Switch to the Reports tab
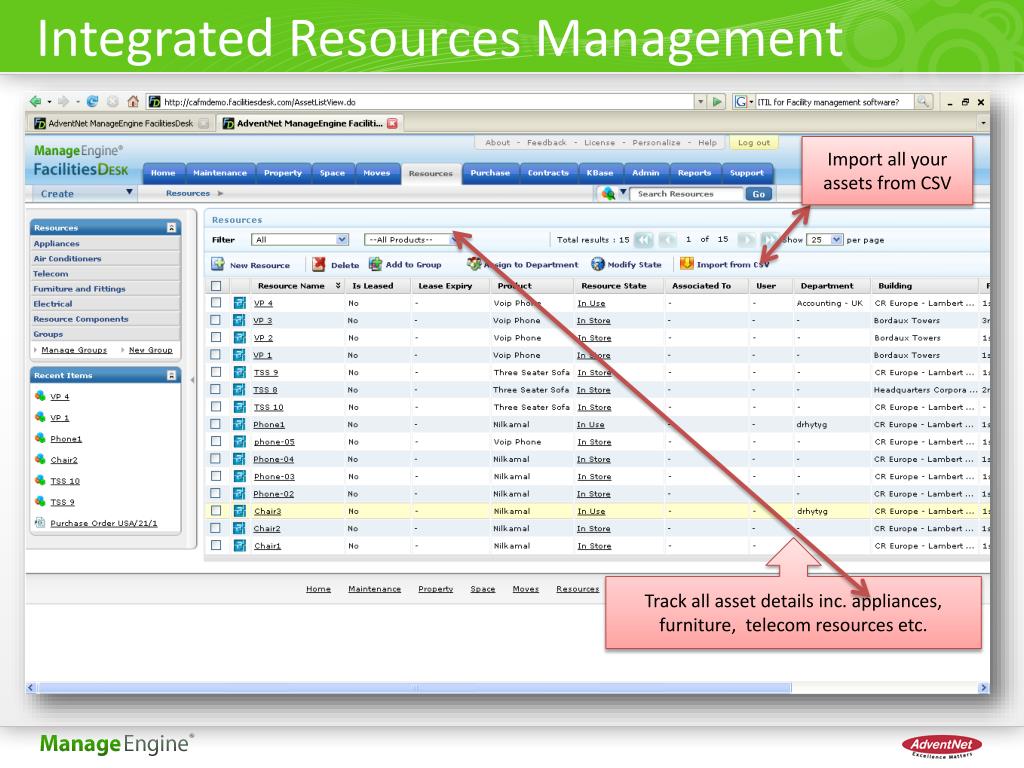This screenshot has height=768, width=1024. click(694, 173)
